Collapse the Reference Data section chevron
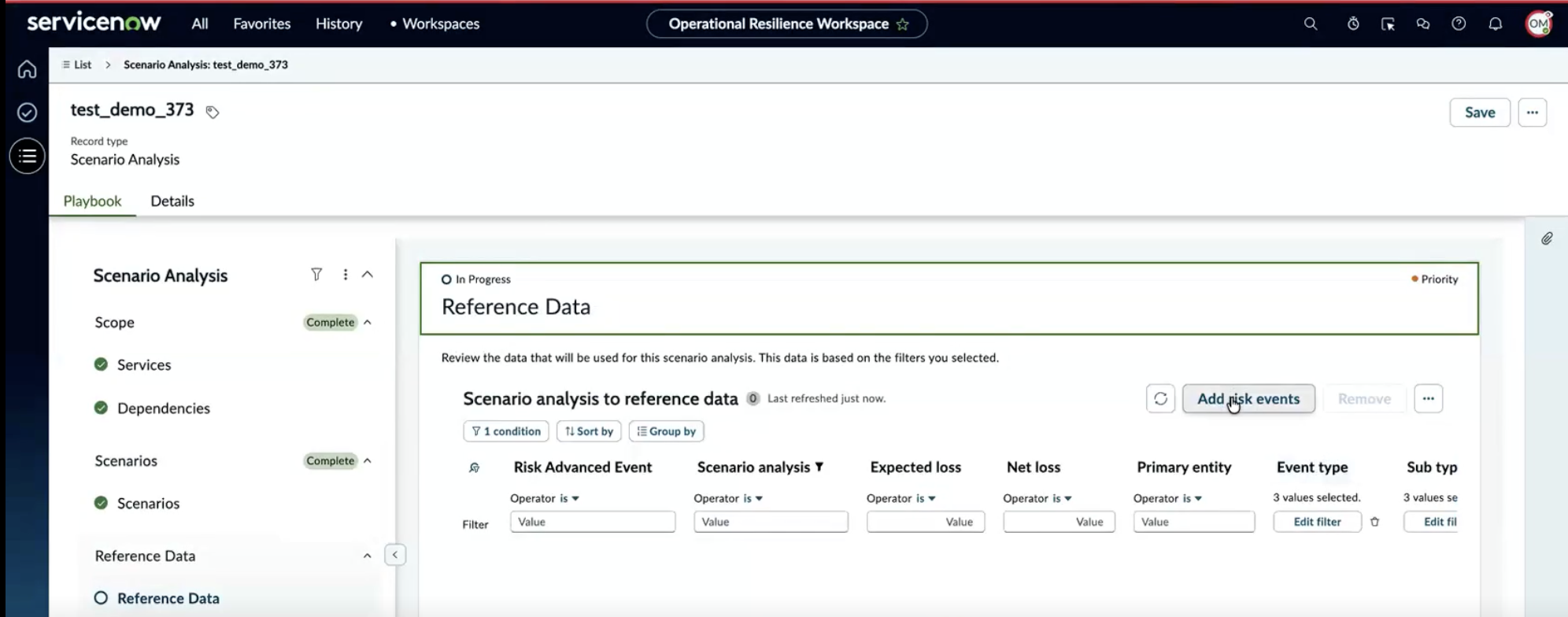Viewport: 1568px width, 617px height. [x=368, y=556]
